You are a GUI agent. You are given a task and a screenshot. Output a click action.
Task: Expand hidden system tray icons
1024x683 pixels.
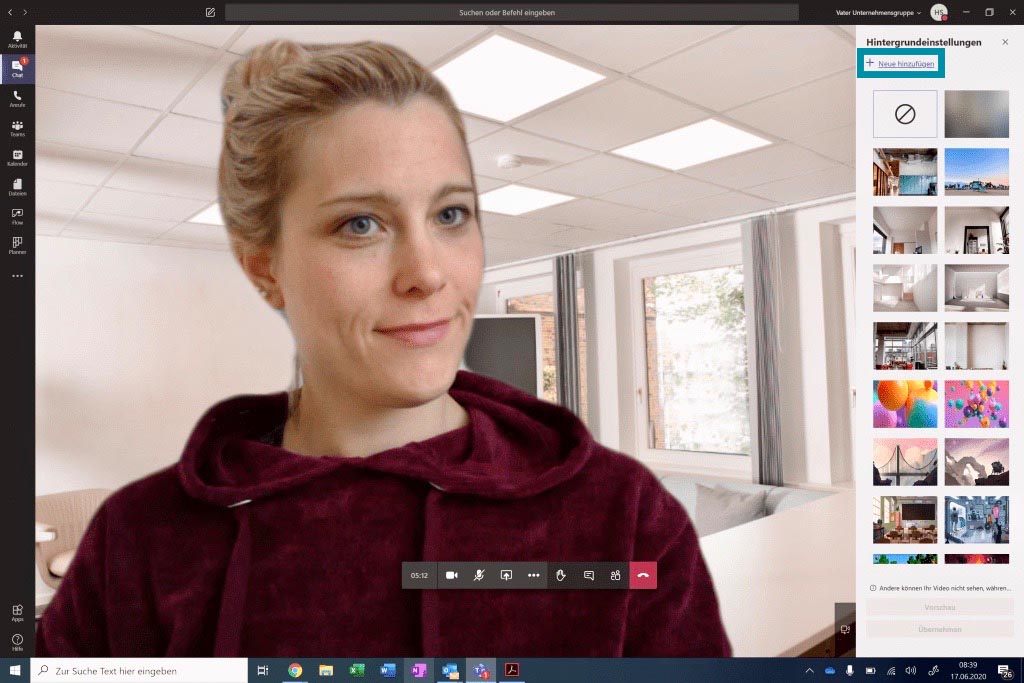pos(809,671)
